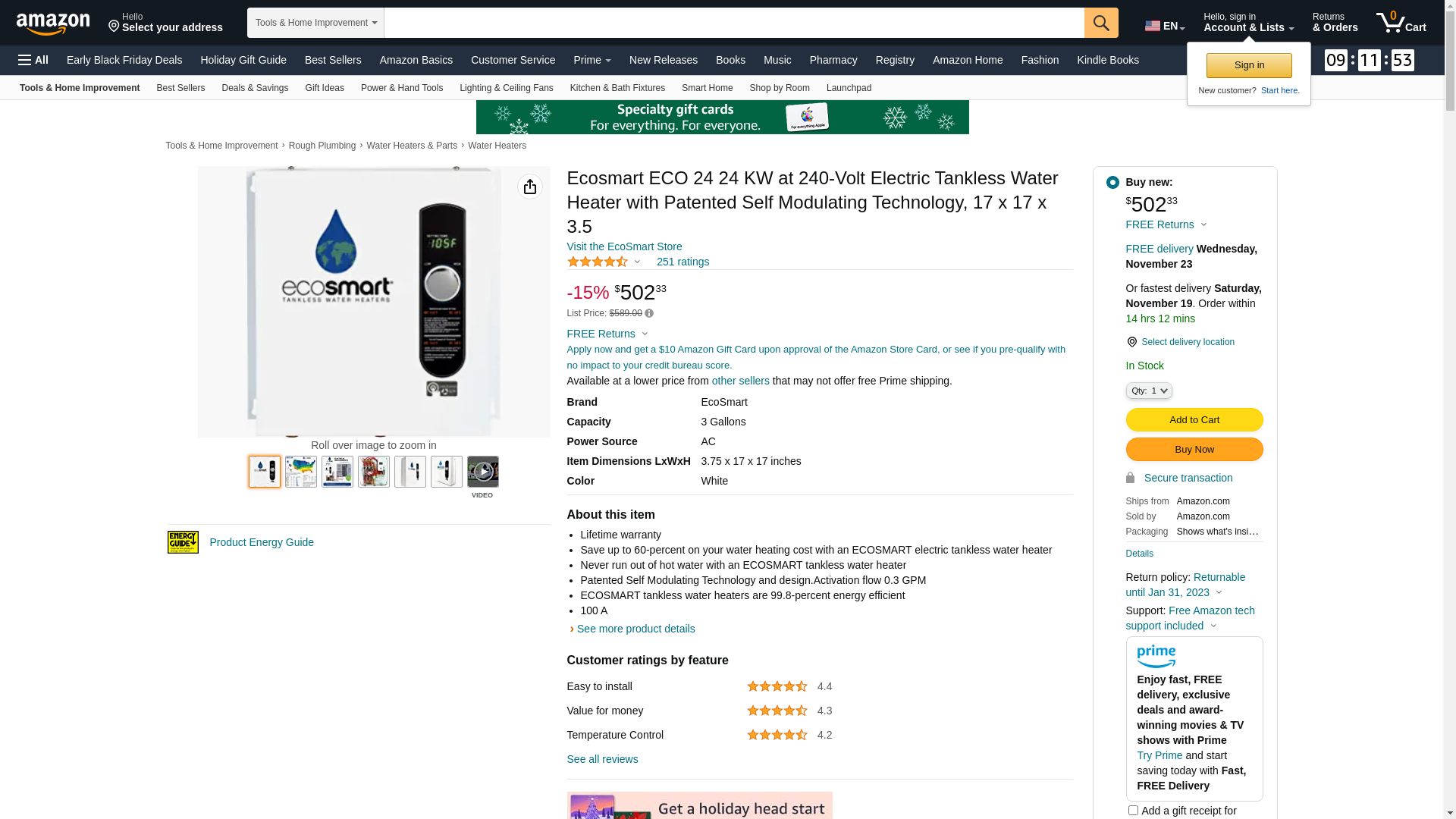Click the delivery location pin icon
This screenshot has height=819, width=1456.
coord(1132,342)
